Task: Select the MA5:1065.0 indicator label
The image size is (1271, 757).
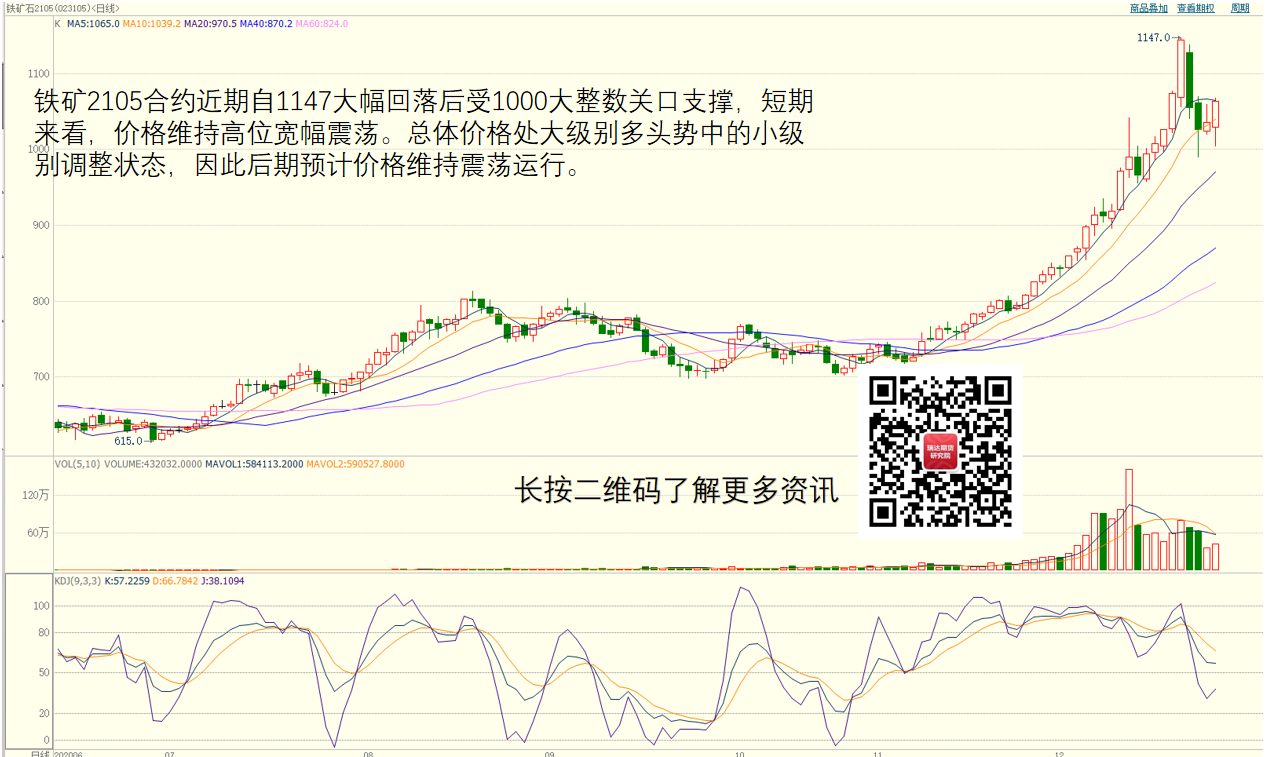Action: tap(93, 24)
